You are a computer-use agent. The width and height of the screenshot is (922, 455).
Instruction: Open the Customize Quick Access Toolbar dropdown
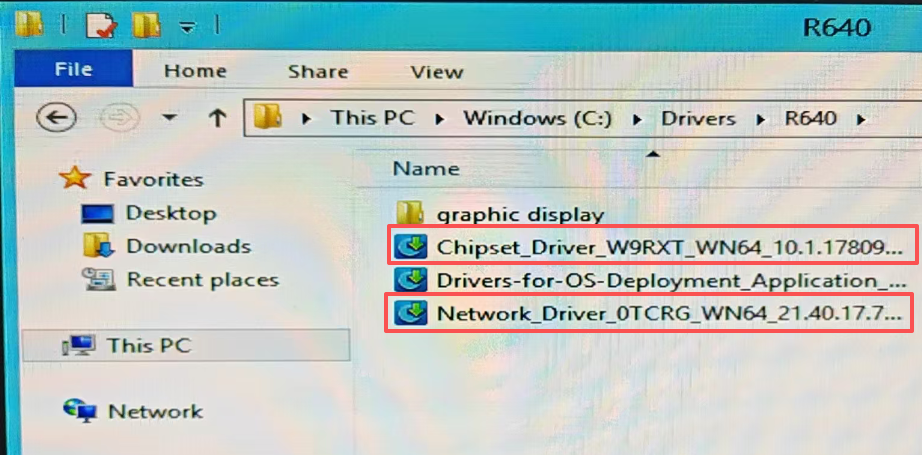pyautogui.click(x=186, y=26)
